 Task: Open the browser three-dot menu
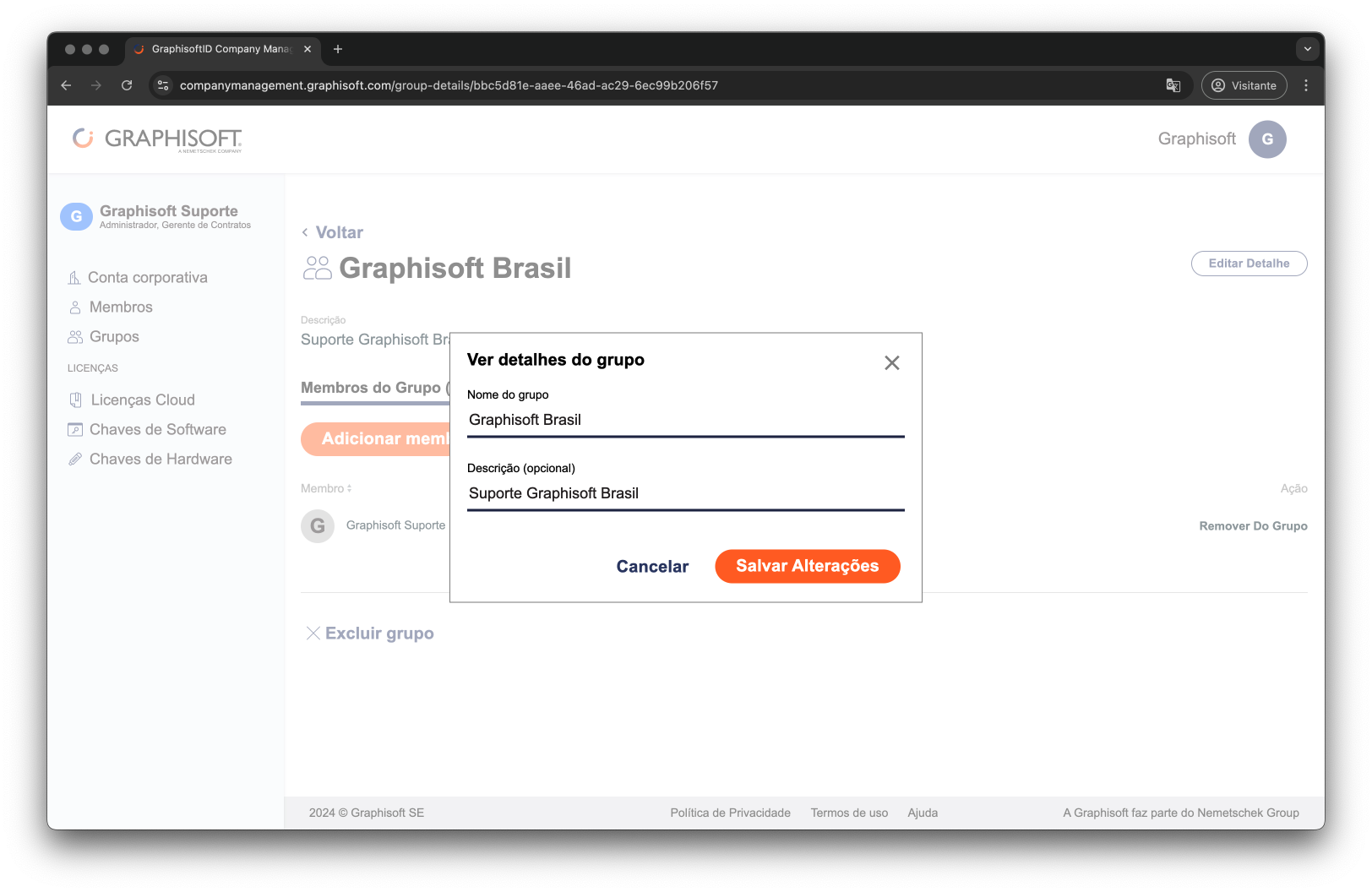coord(1306,85)
